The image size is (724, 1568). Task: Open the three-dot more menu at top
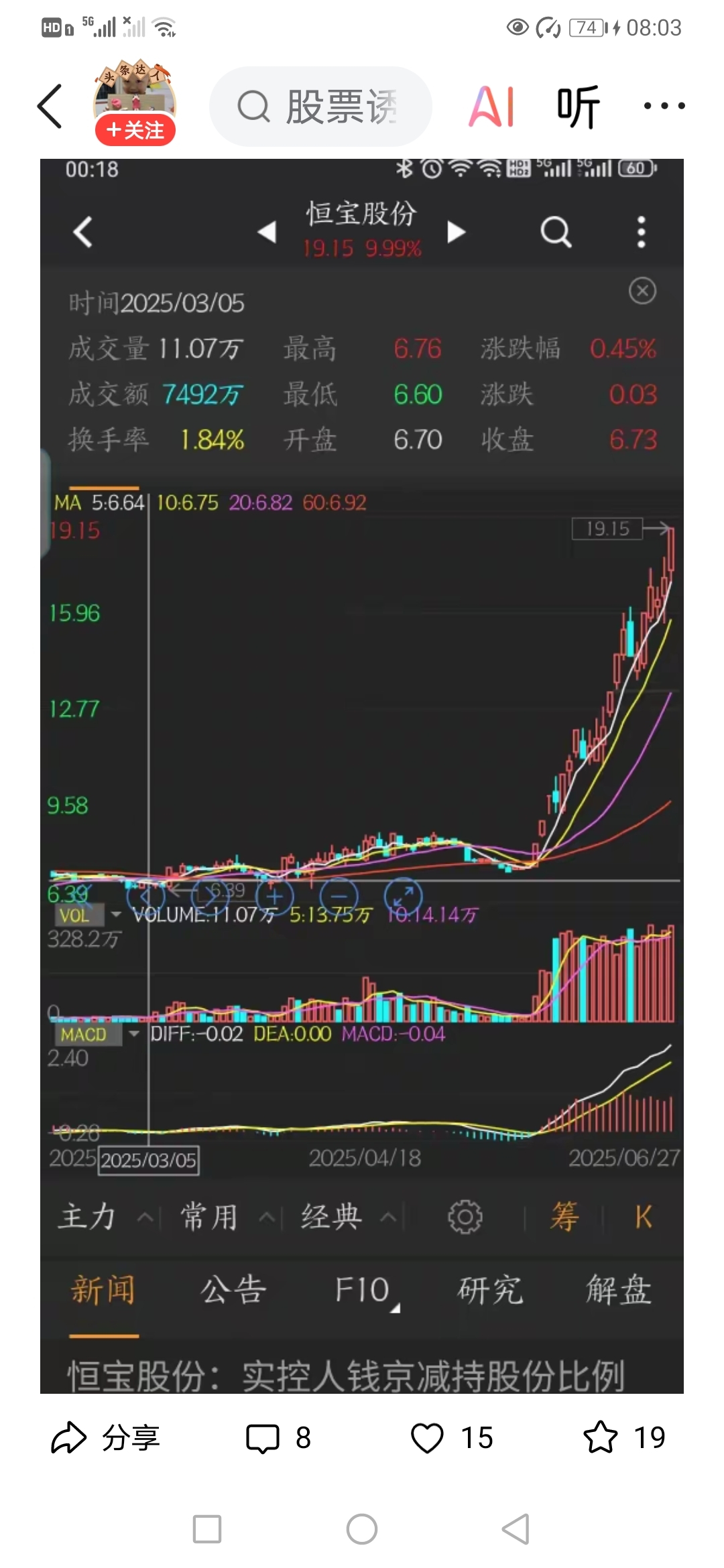664,106
